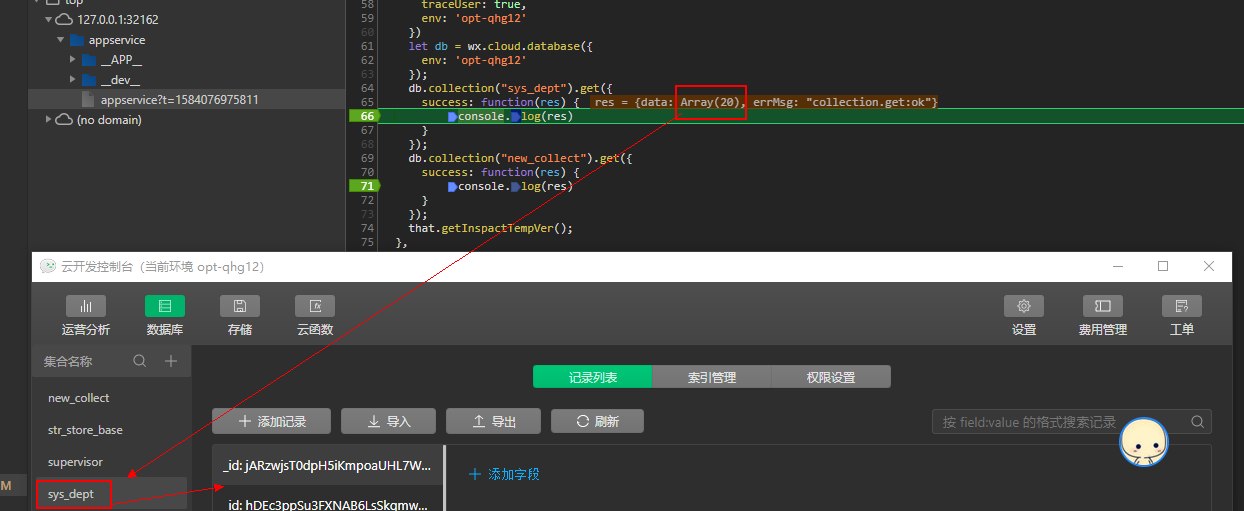The width and height of the screenshot is (1244, 511).
Task: Click cloud console window logo icon
Action: pos(48,266)
